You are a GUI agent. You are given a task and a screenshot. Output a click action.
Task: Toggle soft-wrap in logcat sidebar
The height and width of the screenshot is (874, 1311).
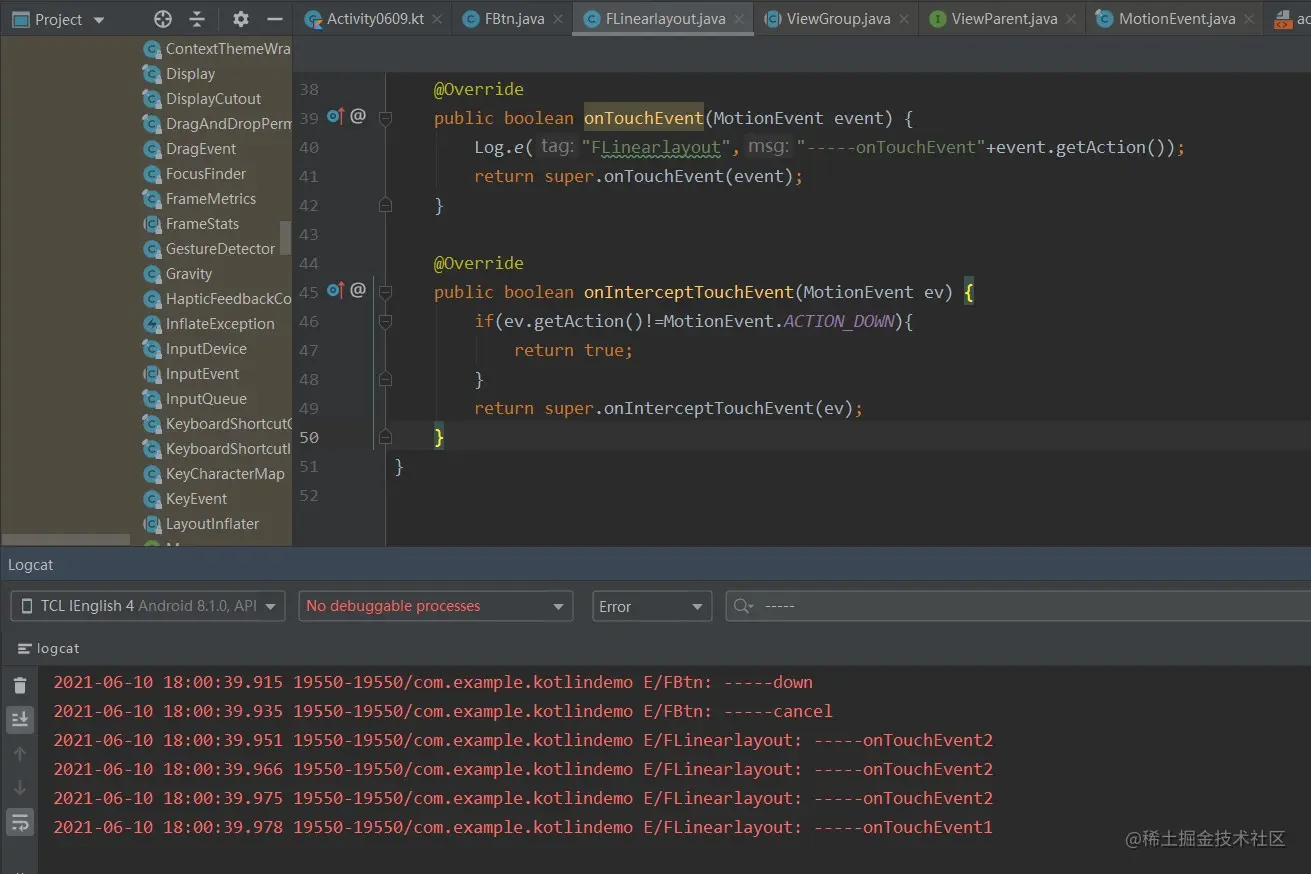(x=20, y=823)
